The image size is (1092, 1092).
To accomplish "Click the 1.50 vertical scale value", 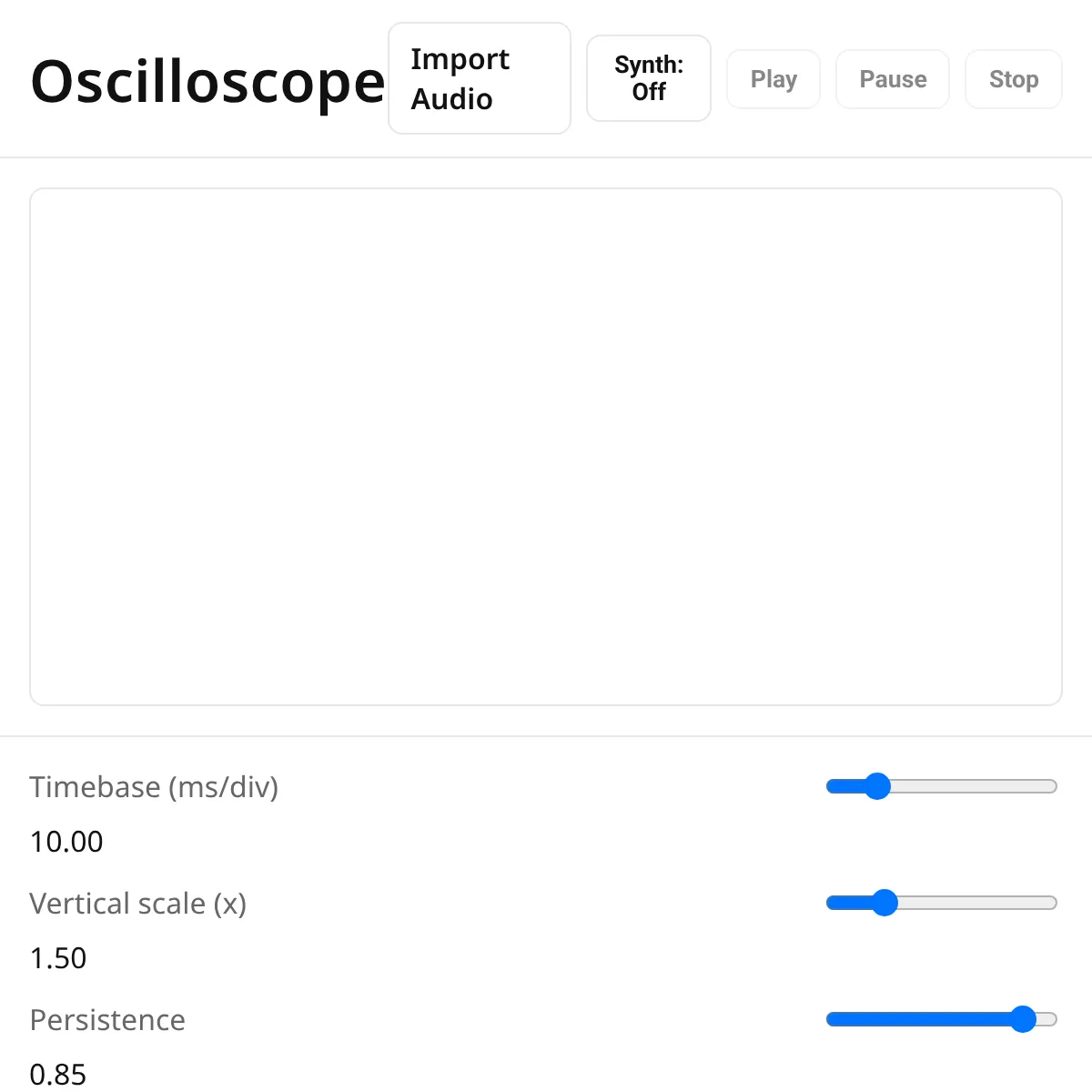I will pos(58,958).
